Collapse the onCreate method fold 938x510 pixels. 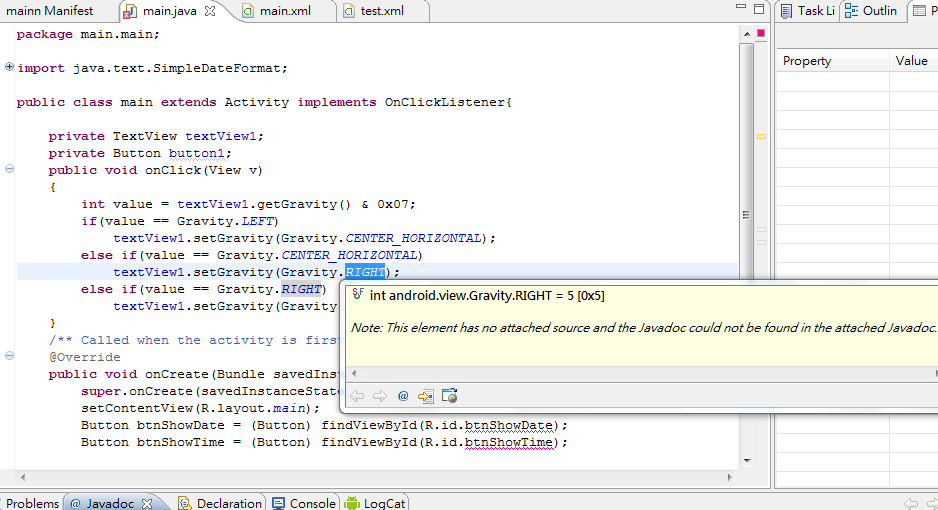click(x=9, y=356)
